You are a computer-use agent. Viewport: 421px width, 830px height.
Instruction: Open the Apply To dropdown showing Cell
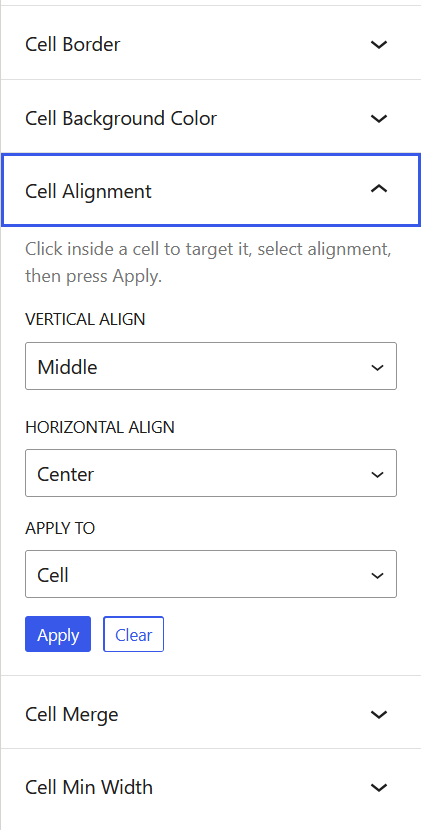click(211, 574)
